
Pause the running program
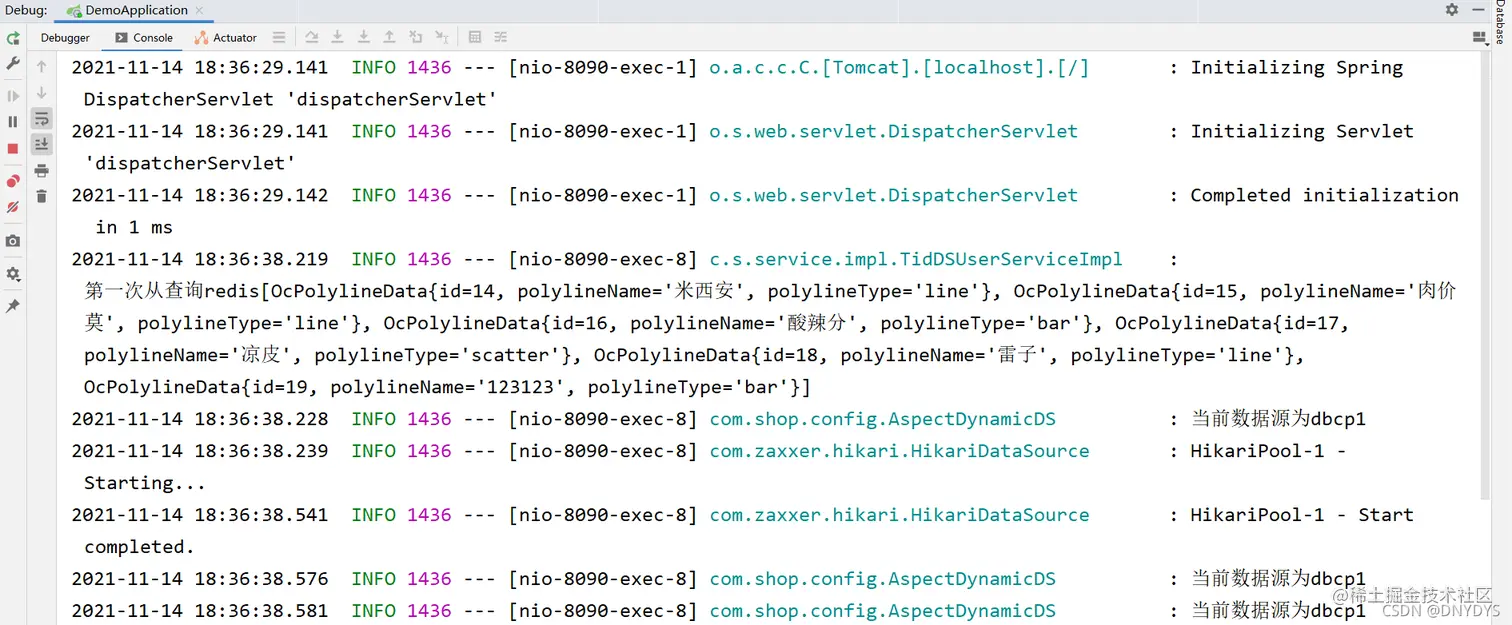pyautogui.click(x=13, y=122)
